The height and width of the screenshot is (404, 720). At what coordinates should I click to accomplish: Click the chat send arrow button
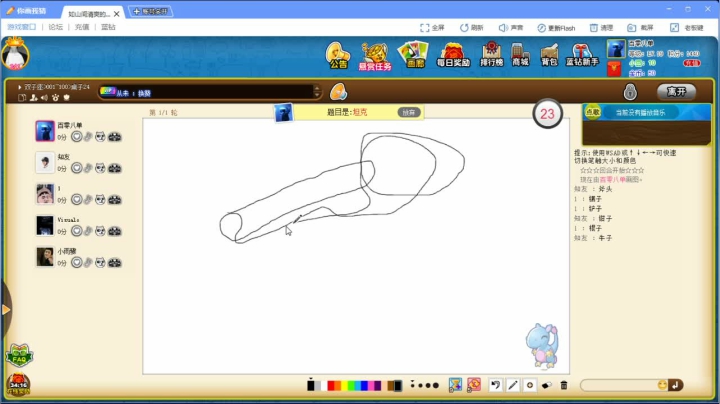[x=675, y=385]
